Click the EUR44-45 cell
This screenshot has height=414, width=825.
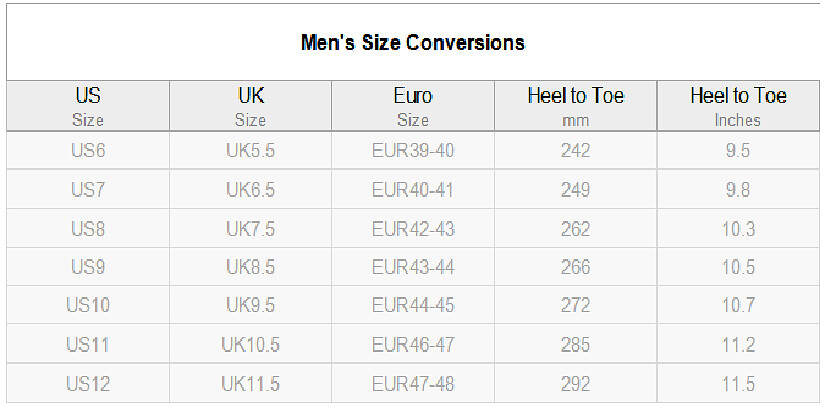pyautogui.click(x=412, y=306)
